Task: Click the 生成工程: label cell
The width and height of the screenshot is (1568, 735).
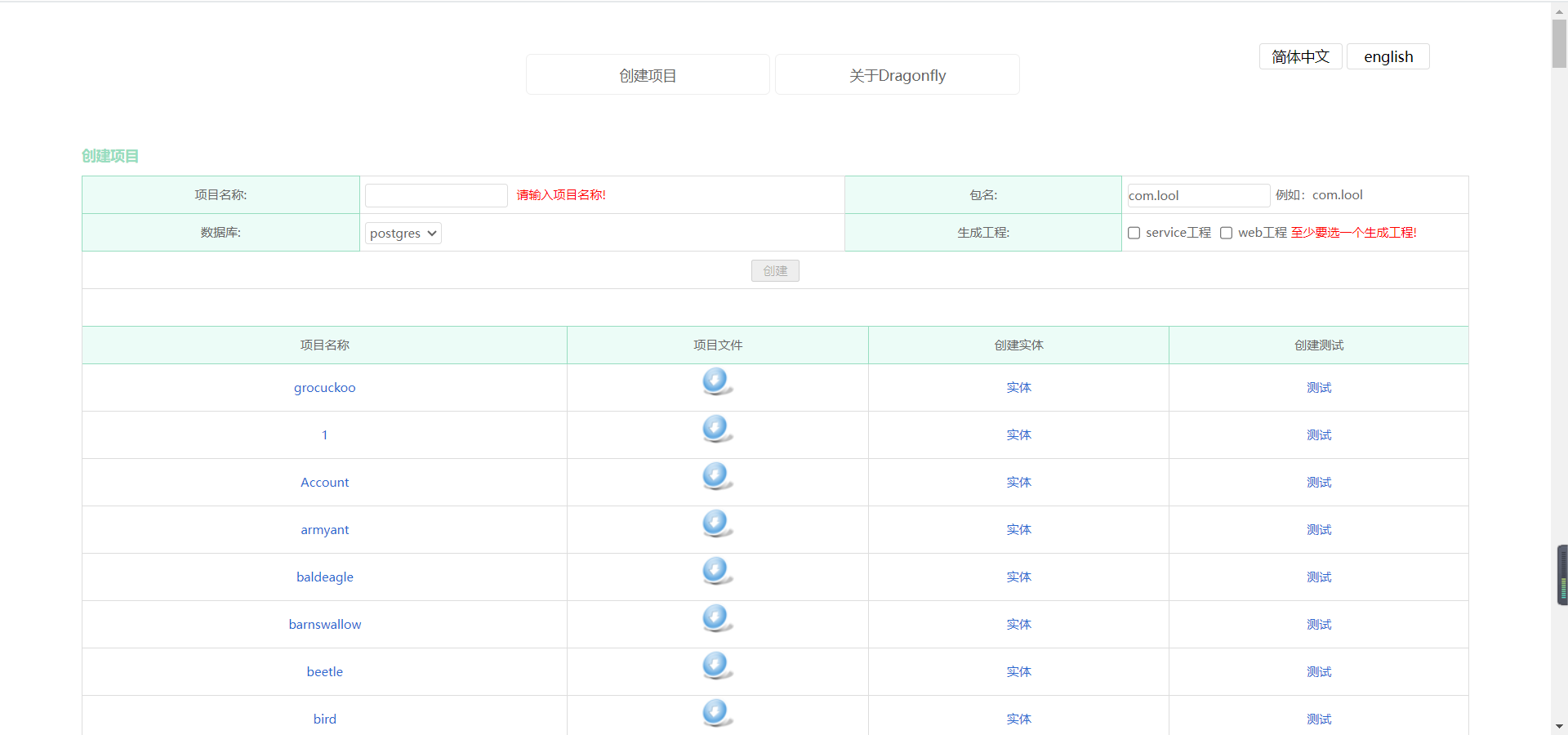Action: (x=983, y=233)
